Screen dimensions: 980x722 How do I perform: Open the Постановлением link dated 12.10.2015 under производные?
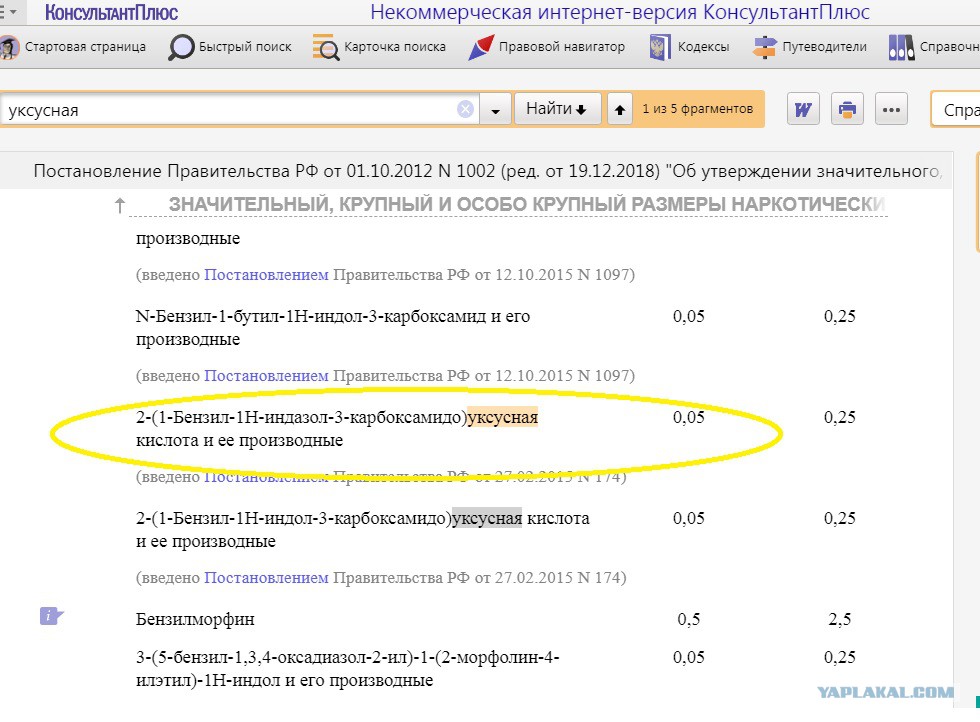pyautogui.click(x=266, y=274)
